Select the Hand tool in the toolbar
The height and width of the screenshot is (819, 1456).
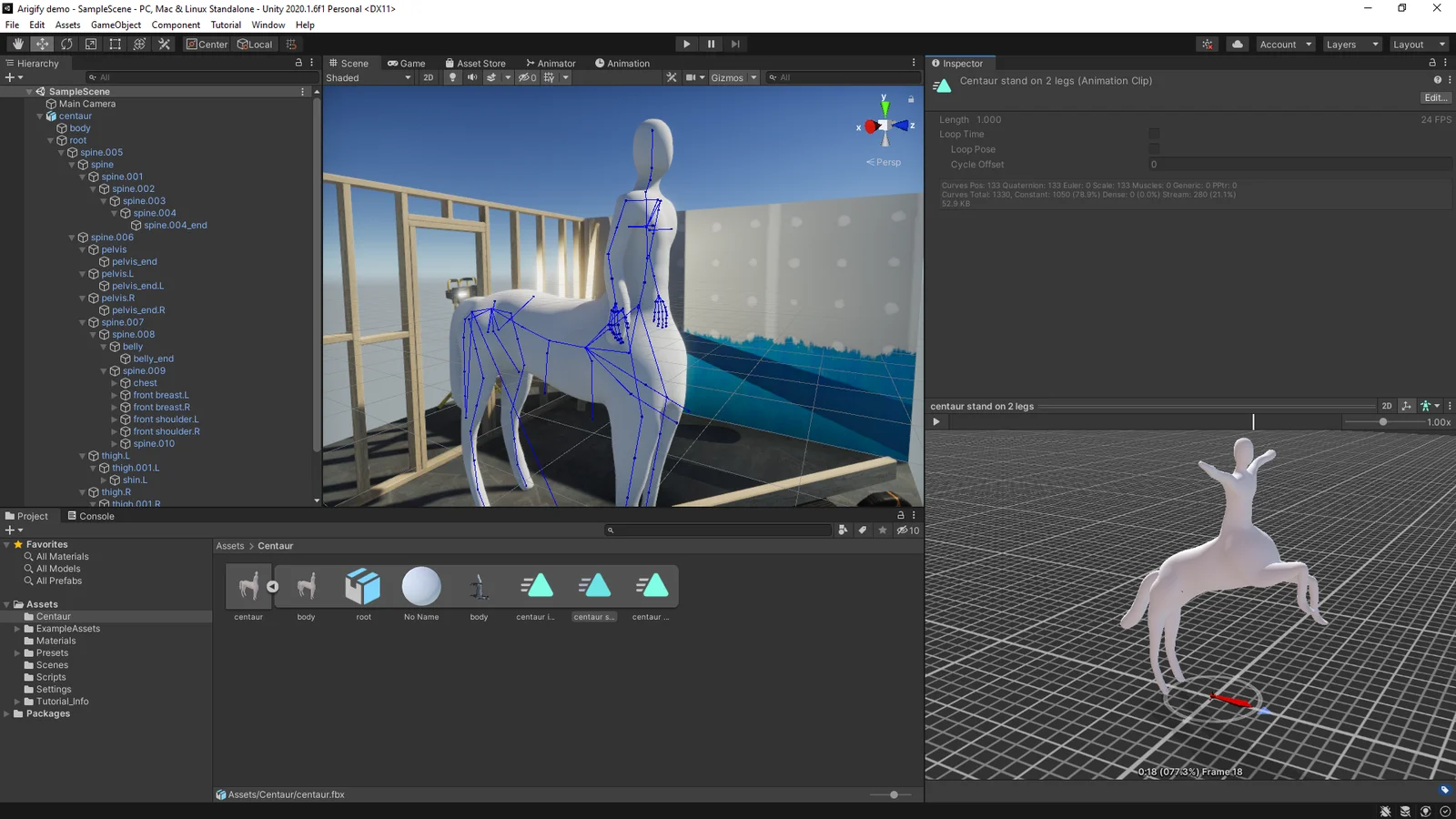coord(18,44)
